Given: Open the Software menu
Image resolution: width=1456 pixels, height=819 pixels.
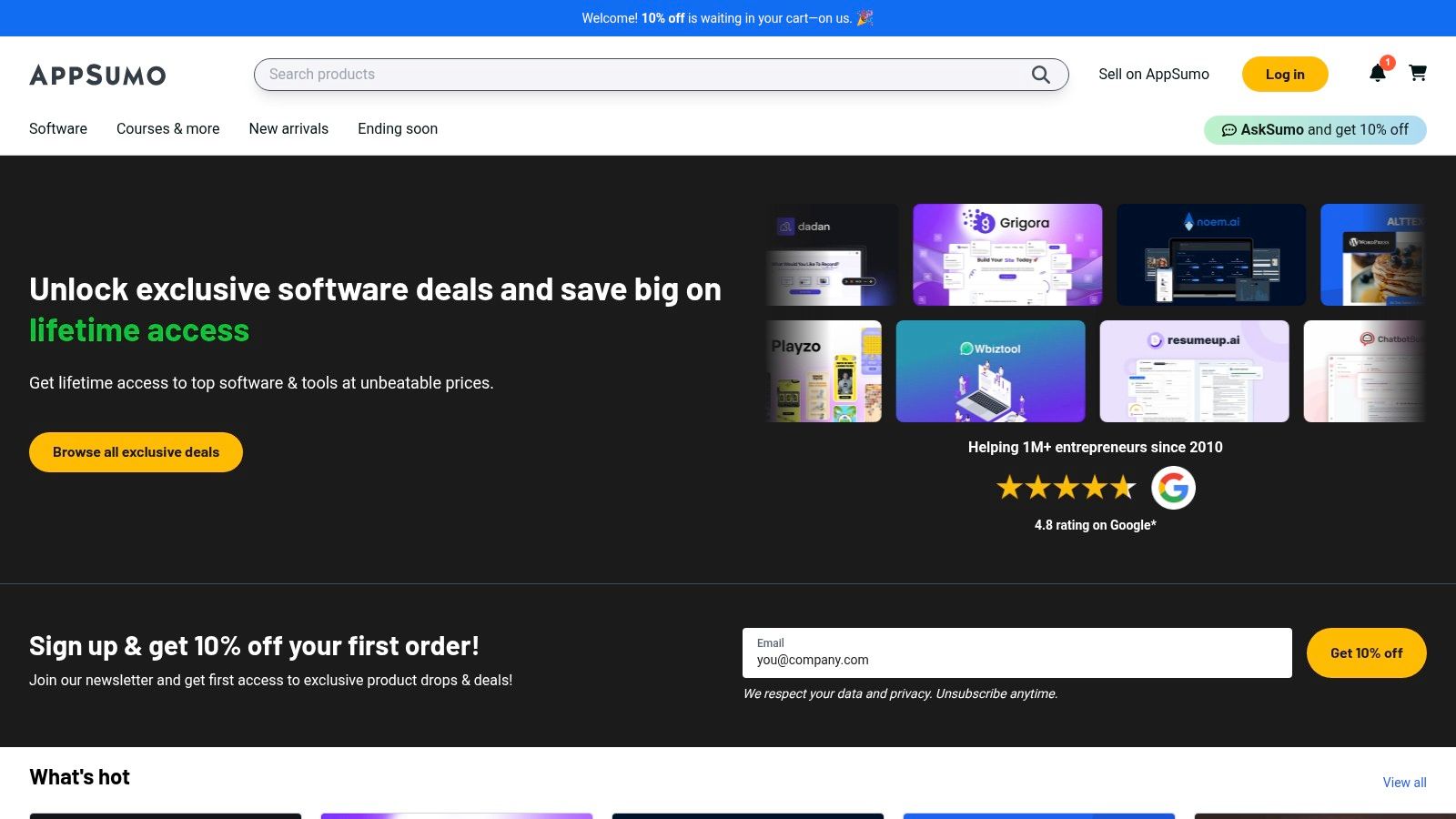Looking at the screenshot, I should click(x=58, y=128).
